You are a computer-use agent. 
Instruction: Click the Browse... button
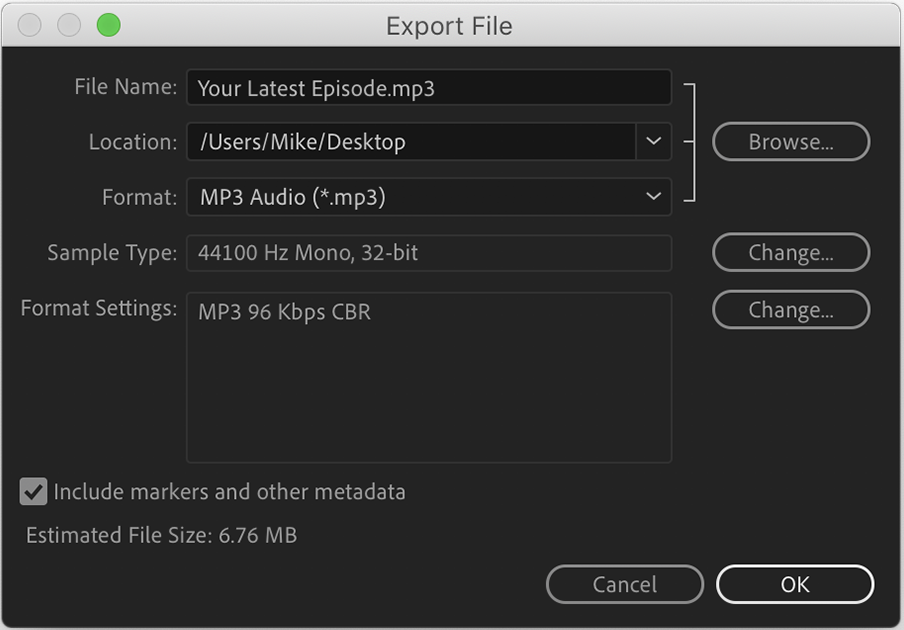[791, 142]
